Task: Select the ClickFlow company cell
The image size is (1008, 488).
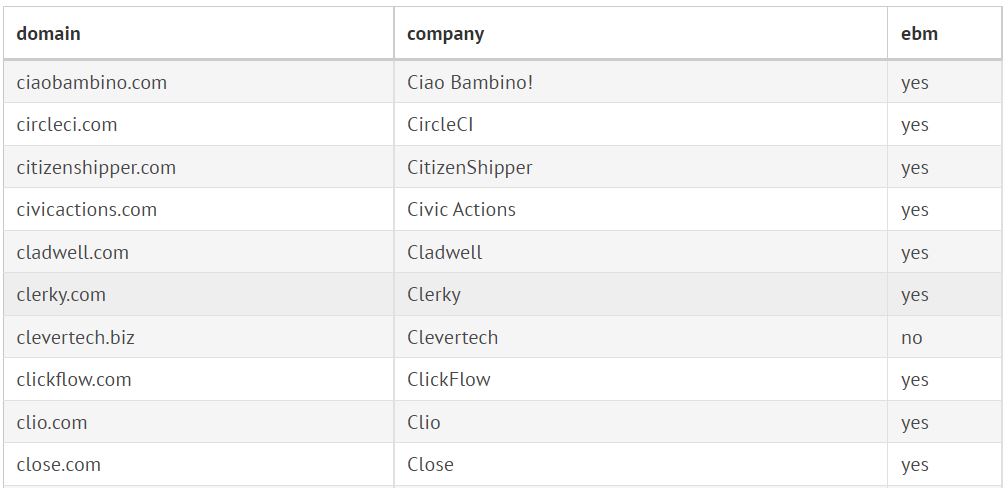Action: 449,380
